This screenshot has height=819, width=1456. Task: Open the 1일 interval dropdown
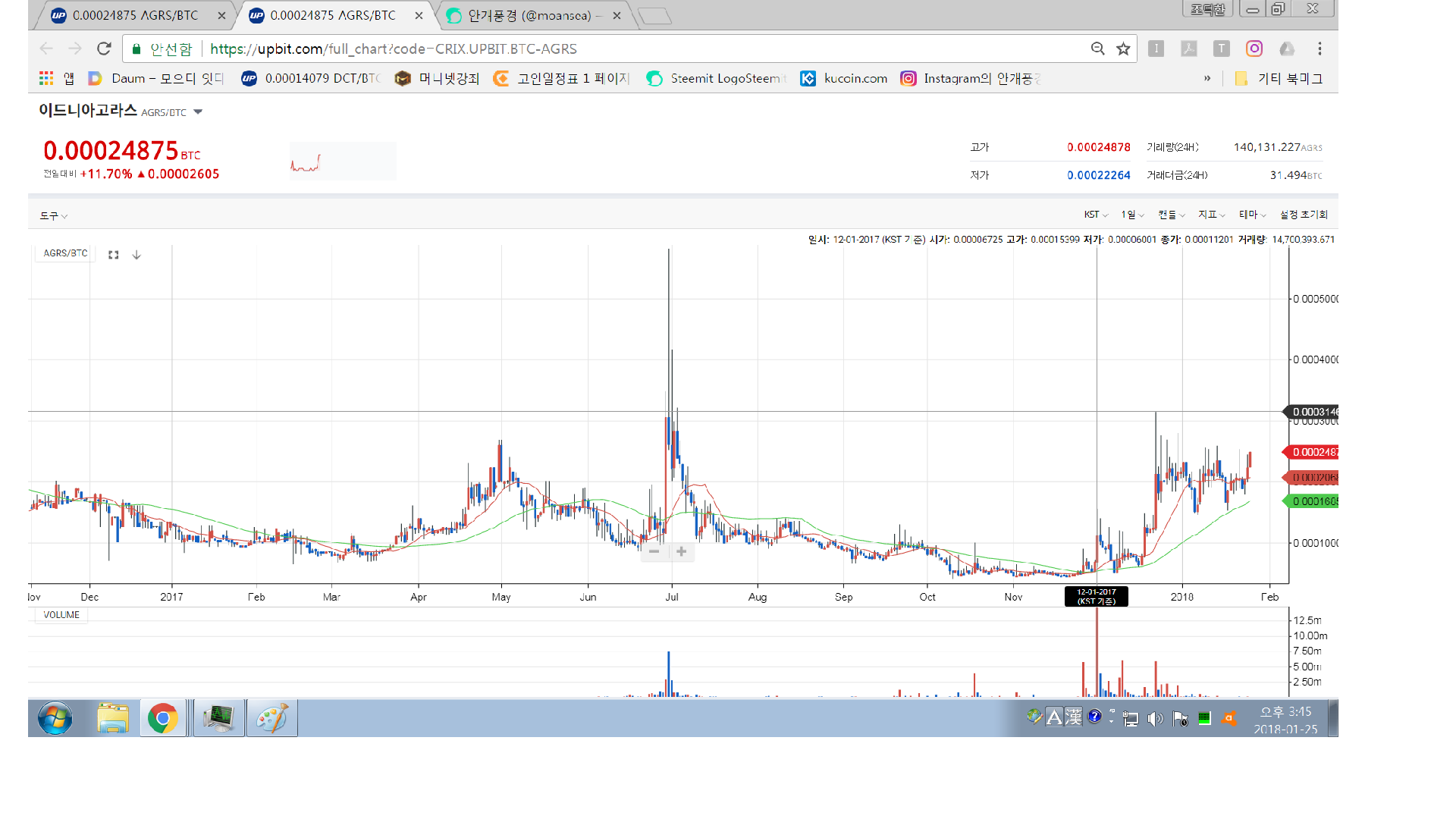1133,215
